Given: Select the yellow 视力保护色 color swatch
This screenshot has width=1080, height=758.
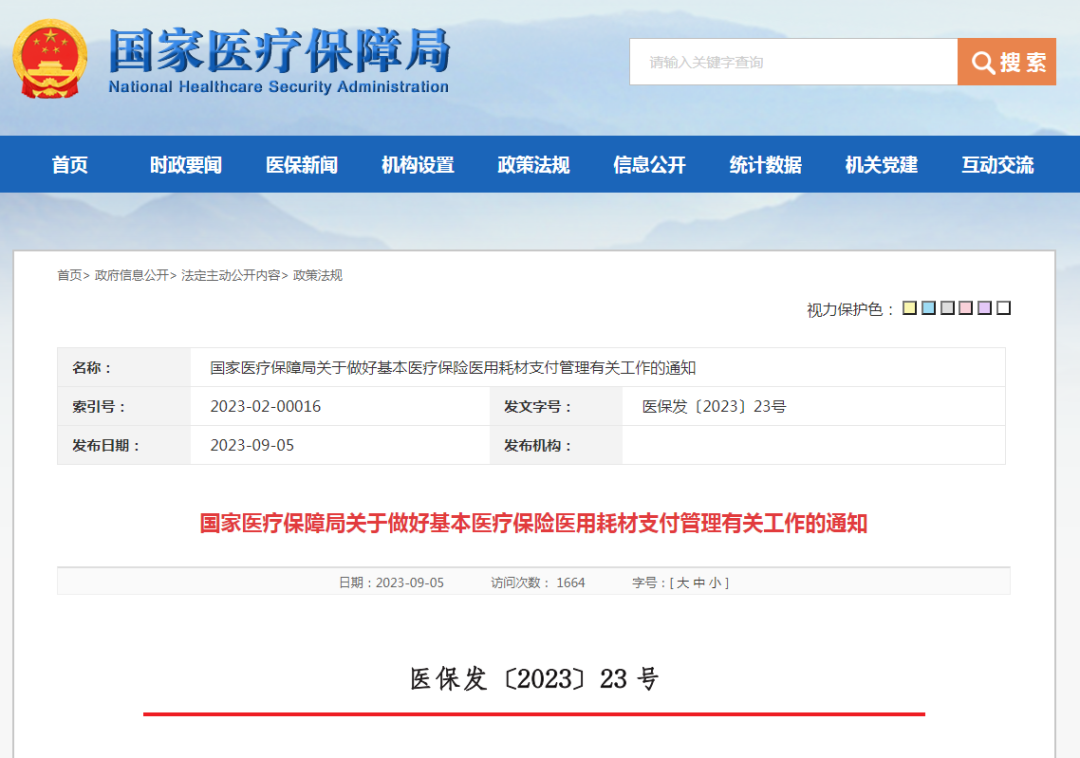Looking at the screenshot, I should [909, 308].
